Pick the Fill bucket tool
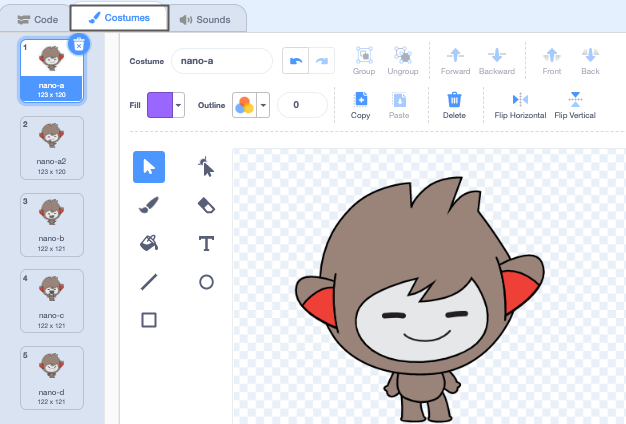Screen dimensions: 626x424 [149, 243]
